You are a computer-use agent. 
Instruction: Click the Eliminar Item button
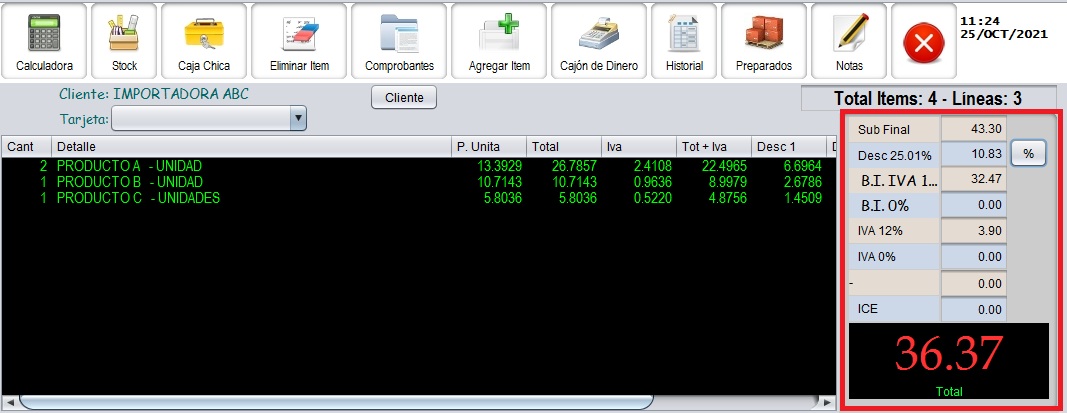tap(299, 41)
